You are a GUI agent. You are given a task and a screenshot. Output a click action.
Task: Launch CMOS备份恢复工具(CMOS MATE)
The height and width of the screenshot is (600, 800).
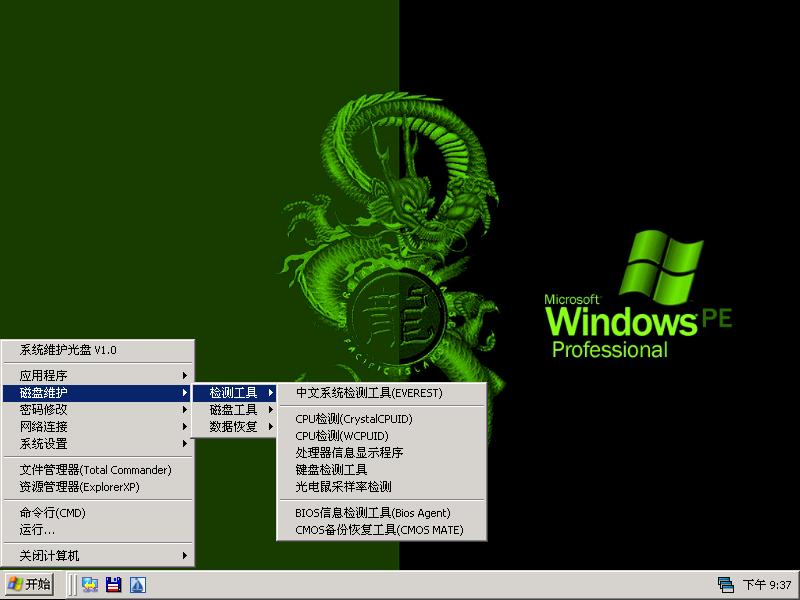[382, 530]
